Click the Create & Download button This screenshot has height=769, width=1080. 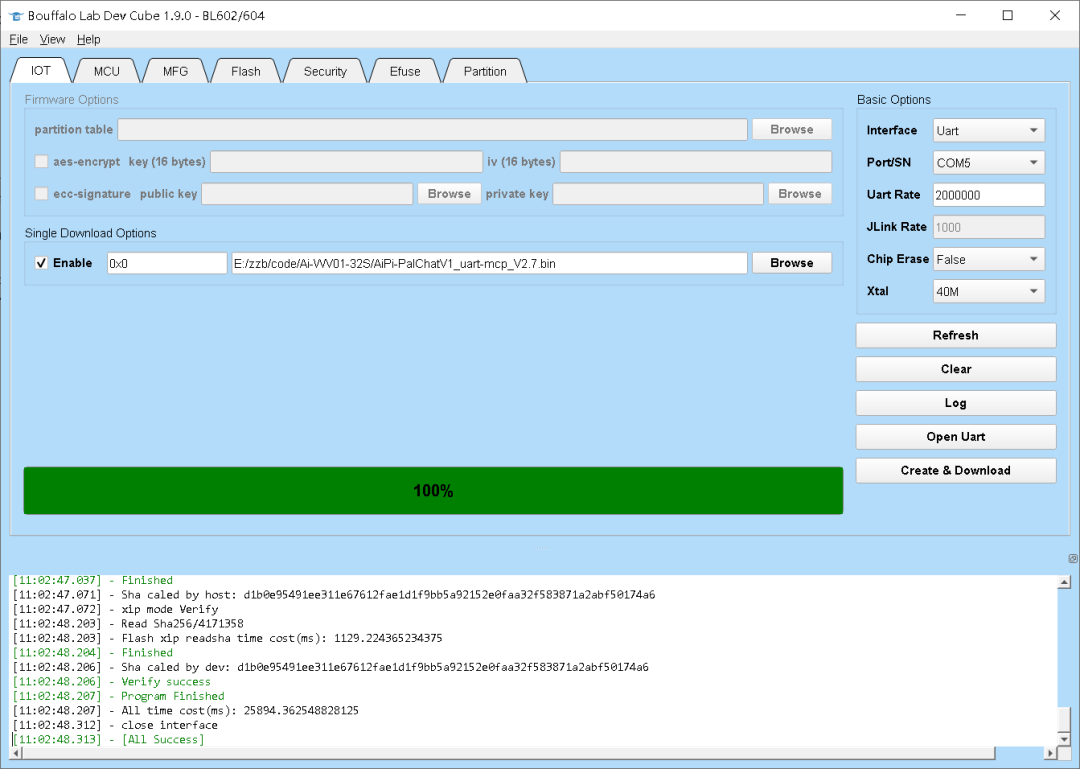tap(955, 471)
